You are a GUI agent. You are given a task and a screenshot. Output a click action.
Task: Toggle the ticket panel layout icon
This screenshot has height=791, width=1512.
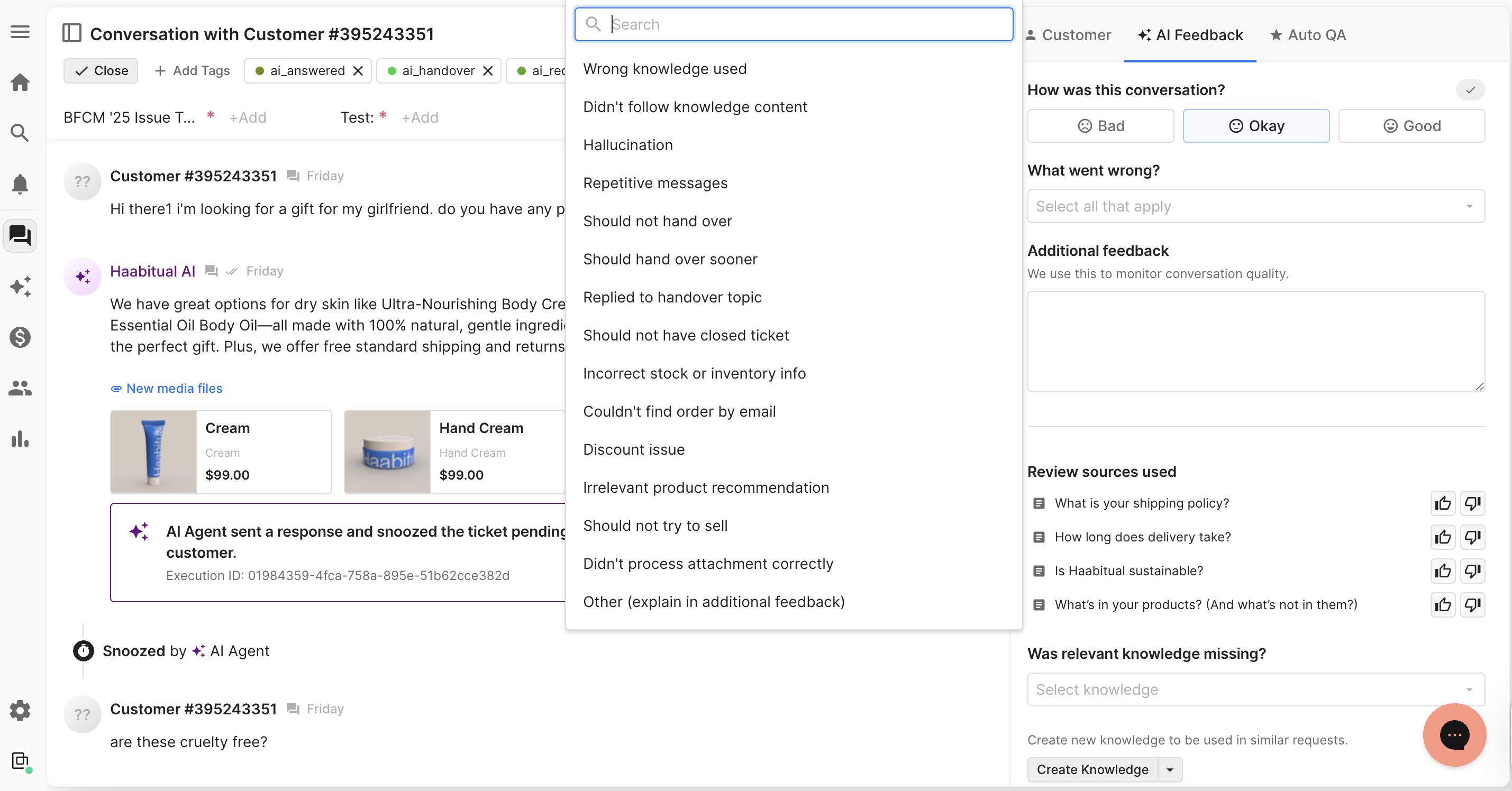point(71,33)
